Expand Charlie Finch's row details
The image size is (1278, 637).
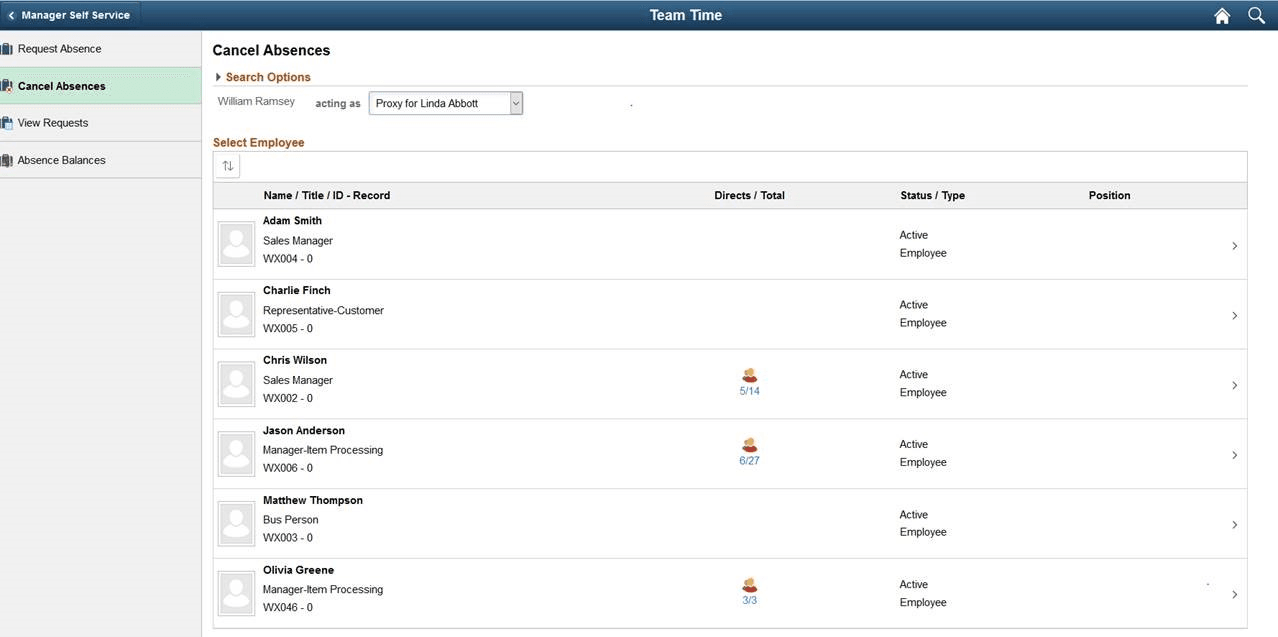1233,315
